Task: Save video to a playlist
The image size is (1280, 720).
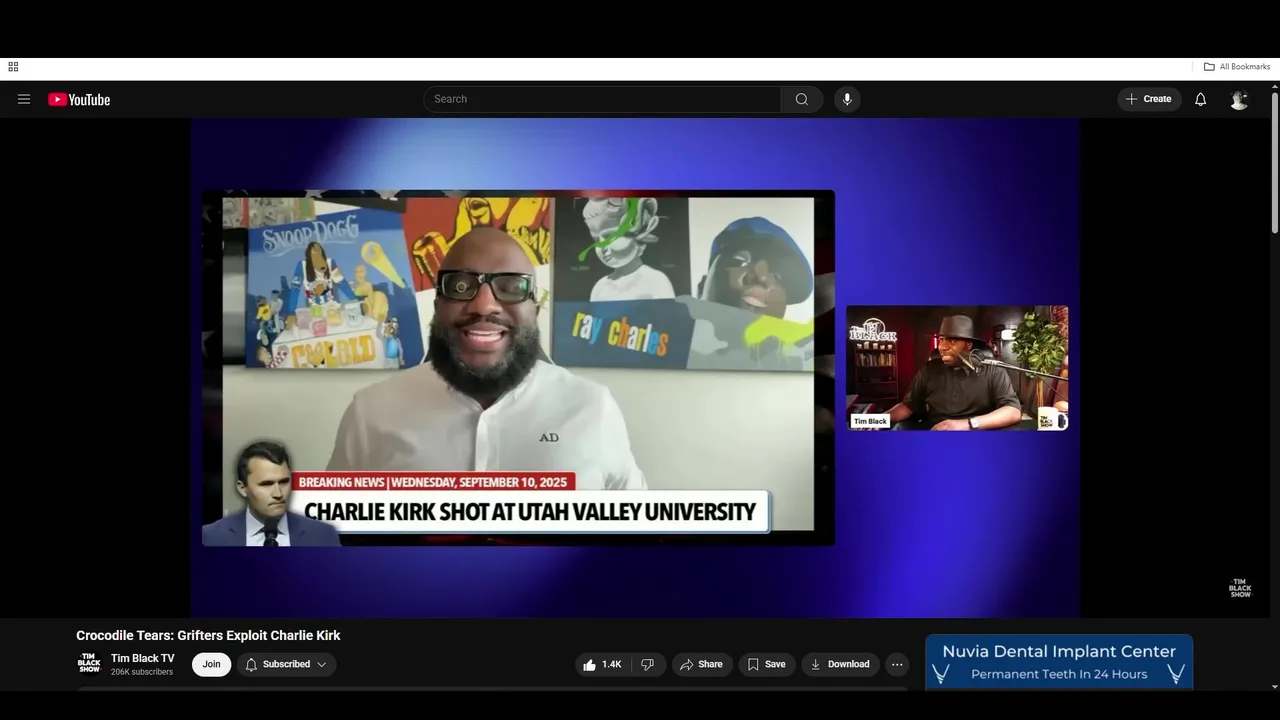Action: tap(767, 664)
